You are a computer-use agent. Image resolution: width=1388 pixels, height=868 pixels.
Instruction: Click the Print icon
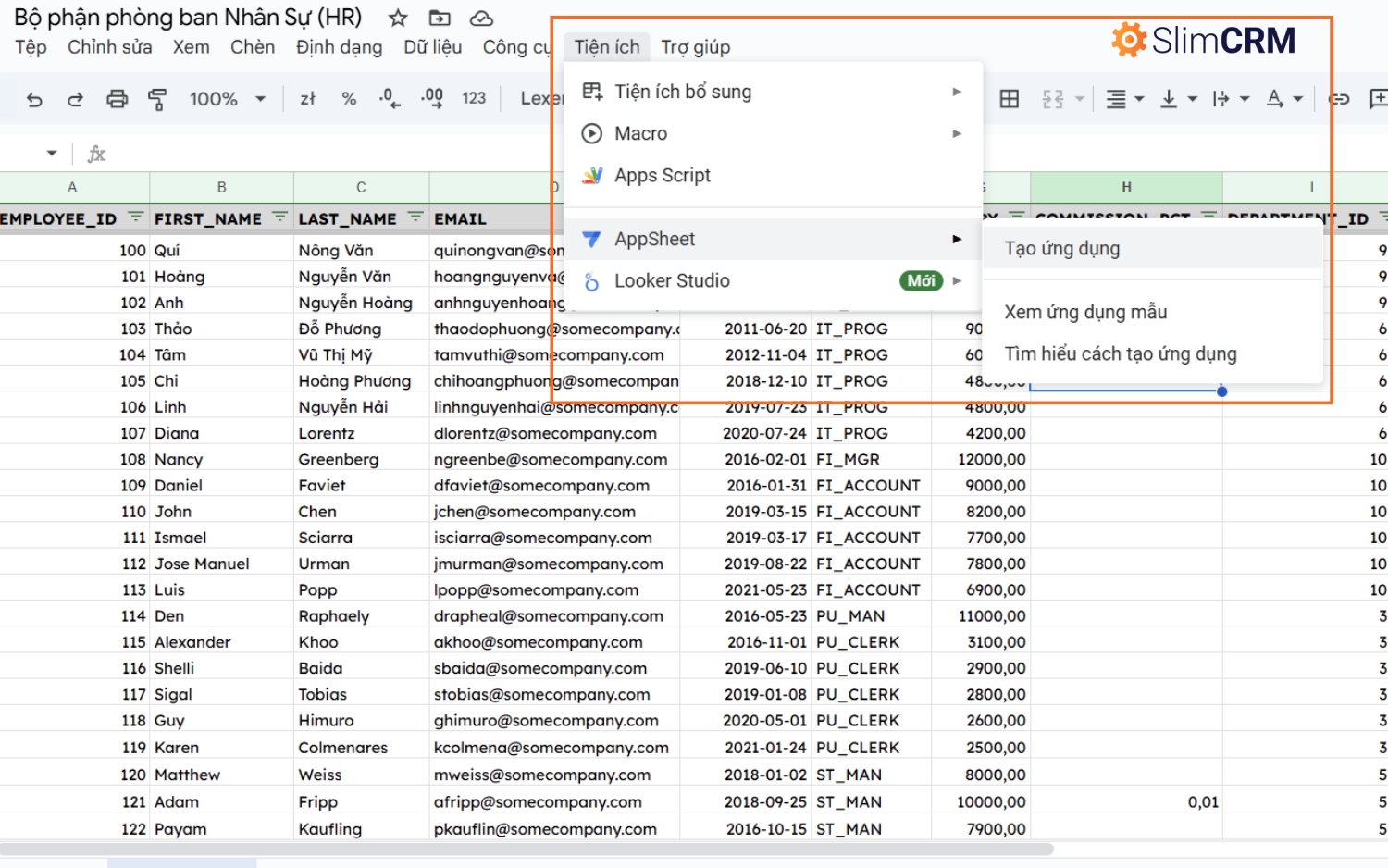click(117, 99)
